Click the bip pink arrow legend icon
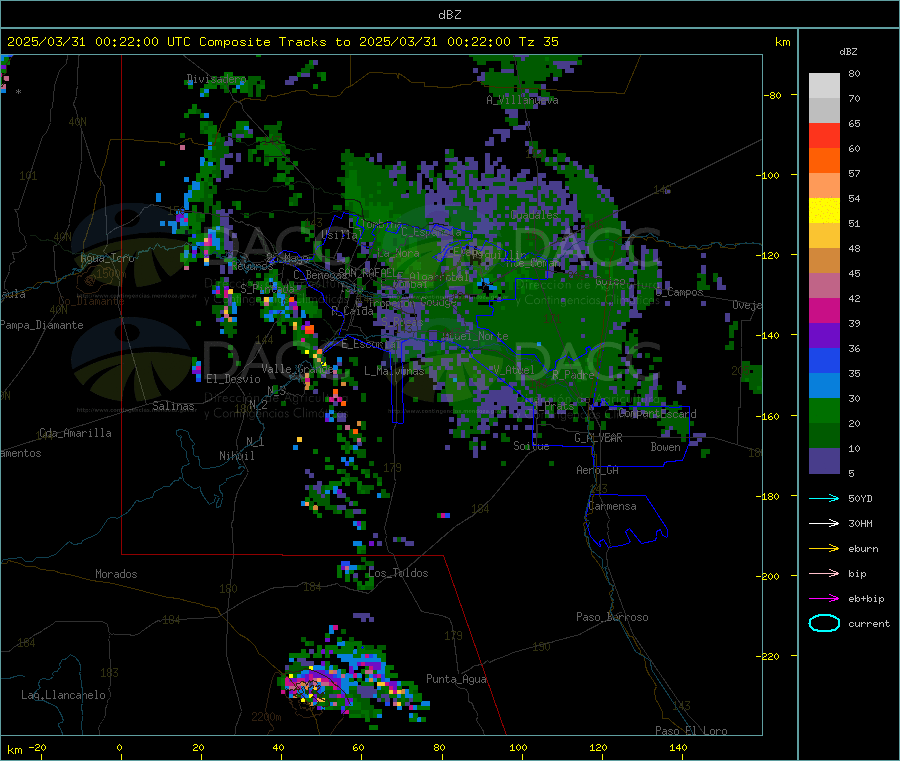The height and width of the screenshot is (761, 900). coord(824,573)
